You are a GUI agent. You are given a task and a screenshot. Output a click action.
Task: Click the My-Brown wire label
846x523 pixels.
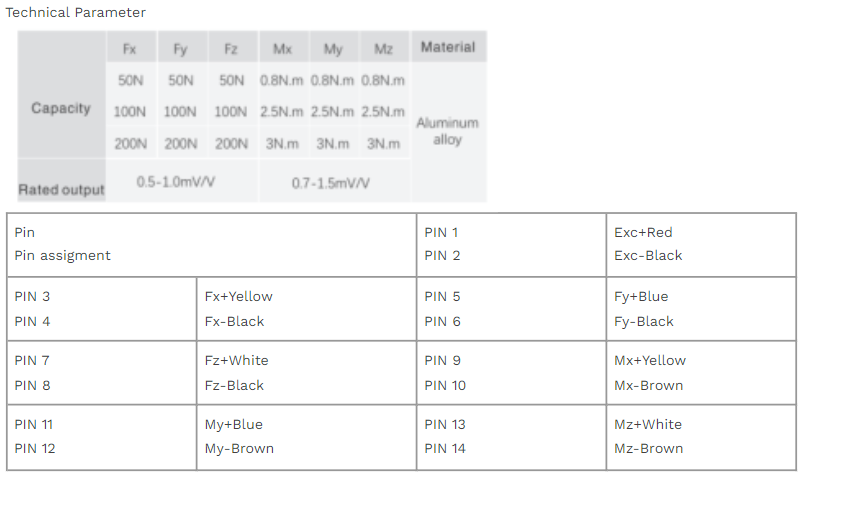[239, 449]
